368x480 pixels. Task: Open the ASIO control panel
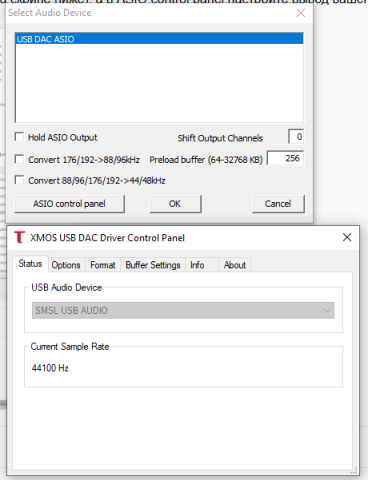[69, 204]
